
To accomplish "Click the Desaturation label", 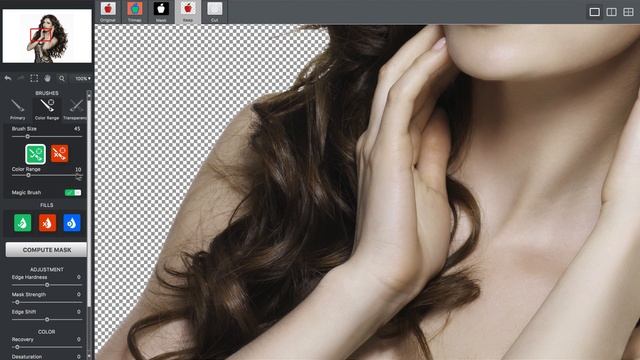I will 27,356.
